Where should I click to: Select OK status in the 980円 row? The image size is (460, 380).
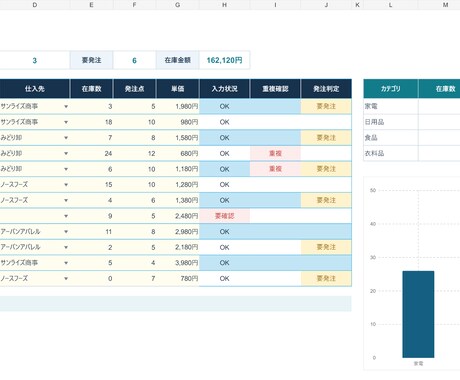[x=224, y=122]
